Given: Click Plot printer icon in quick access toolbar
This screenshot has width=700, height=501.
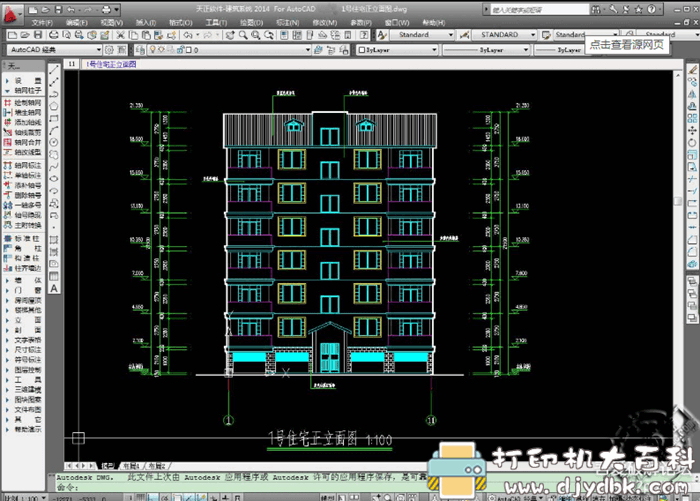Looking at the screenshot, I should pos(105,9).
